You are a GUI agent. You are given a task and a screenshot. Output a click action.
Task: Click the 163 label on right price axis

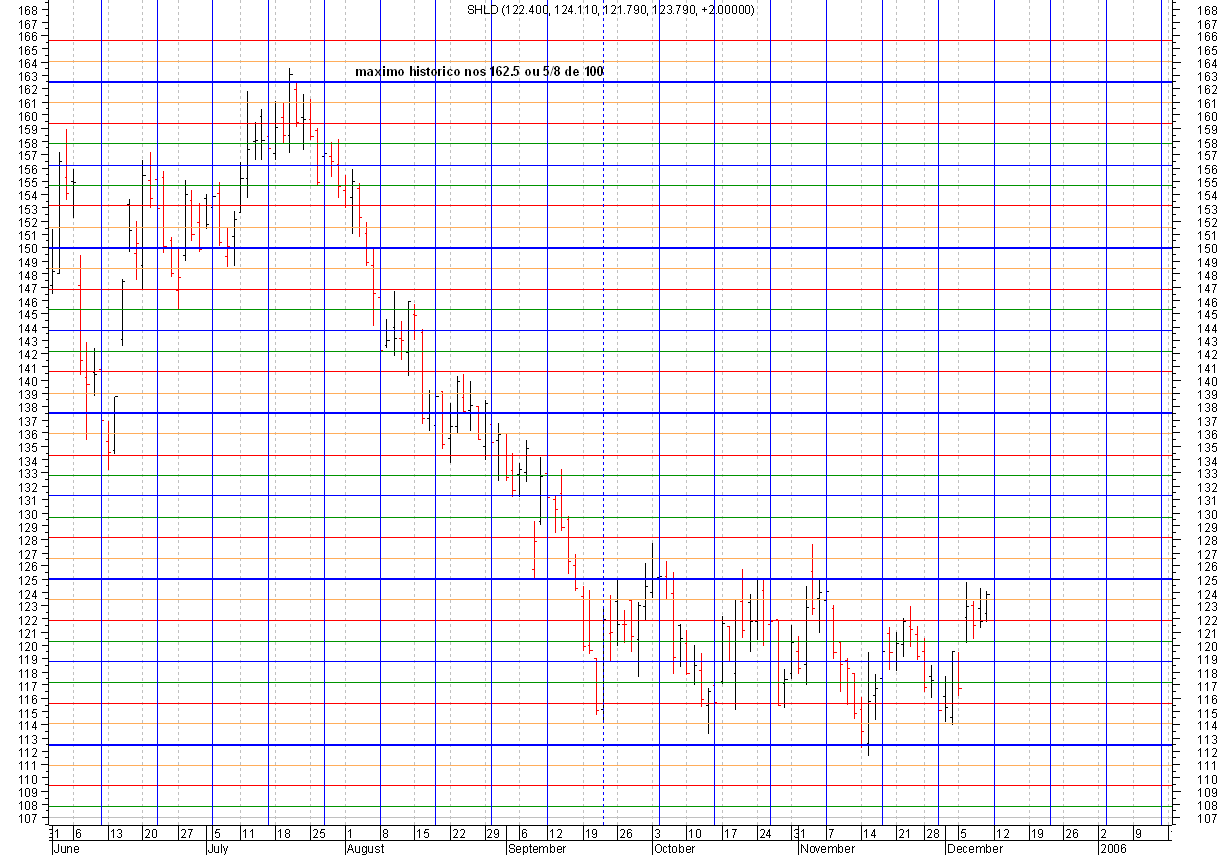coord(1207,76)
